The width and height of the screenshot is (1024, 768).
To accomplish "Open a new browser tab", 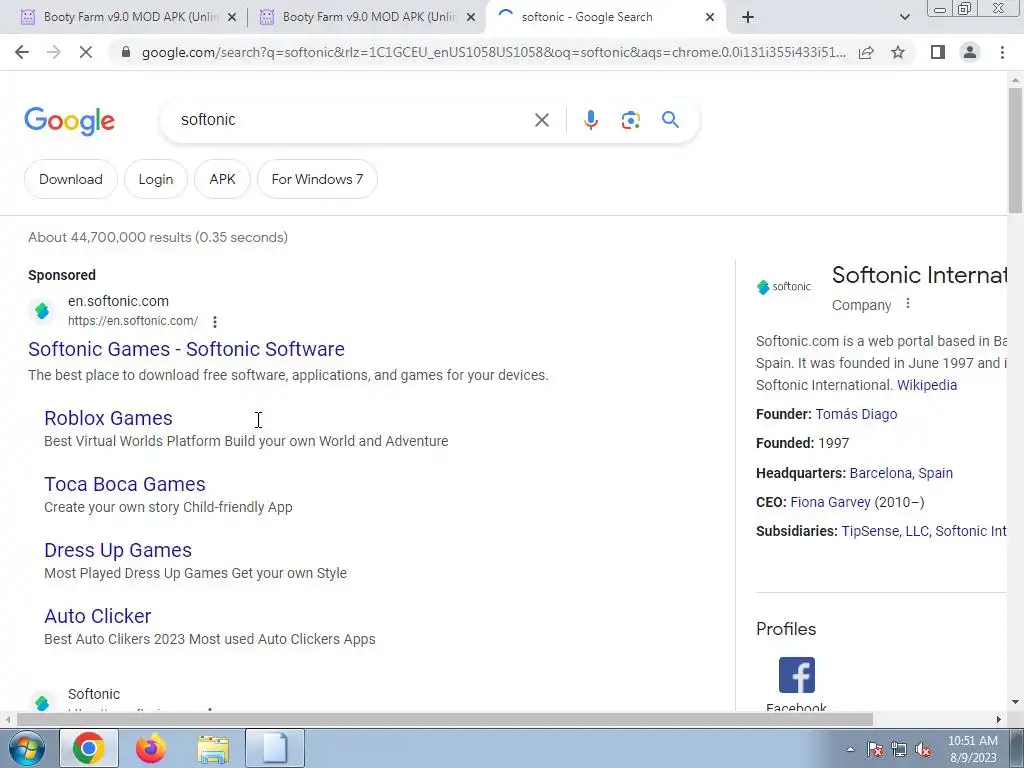I will click(x=748, y=18).
